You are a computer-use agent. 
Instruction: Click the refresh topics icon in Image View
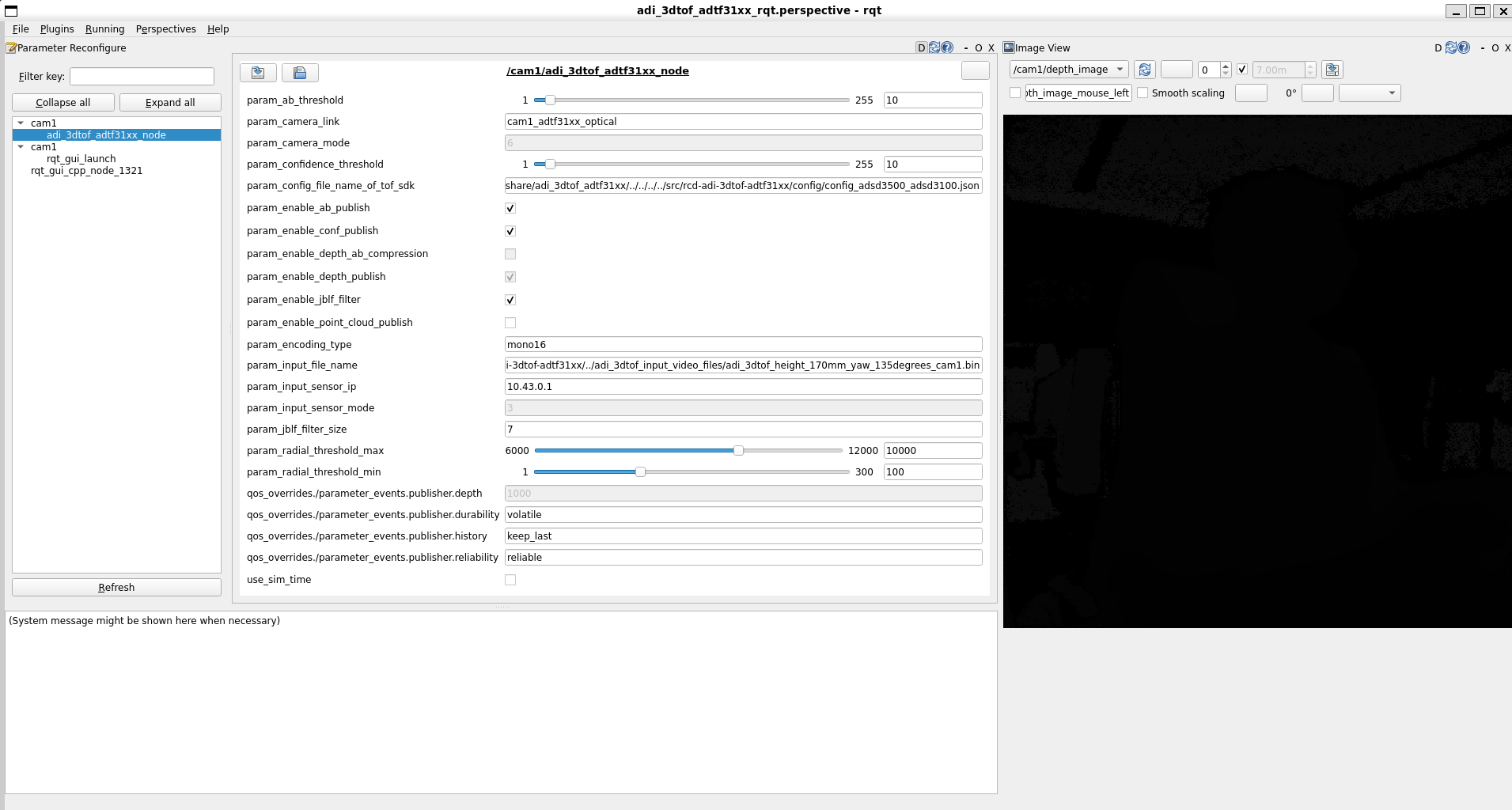1145,70
